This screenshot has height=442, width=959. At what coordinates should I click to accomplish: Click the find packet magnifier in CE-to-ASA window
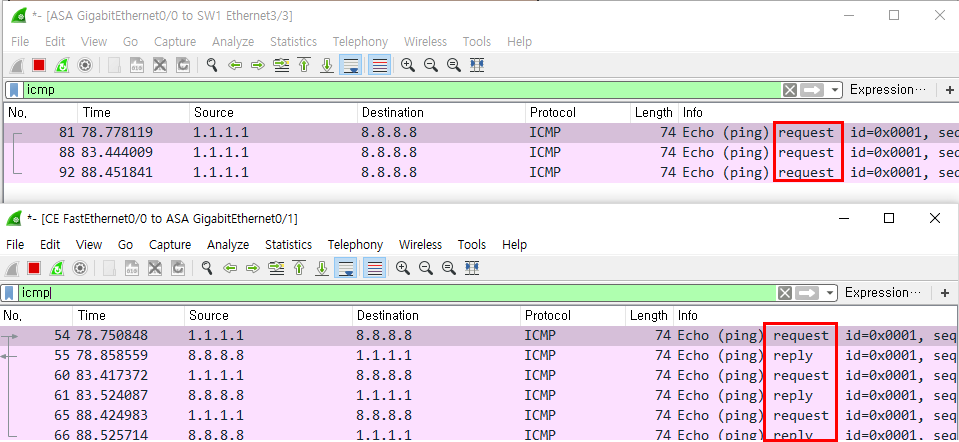207,268
